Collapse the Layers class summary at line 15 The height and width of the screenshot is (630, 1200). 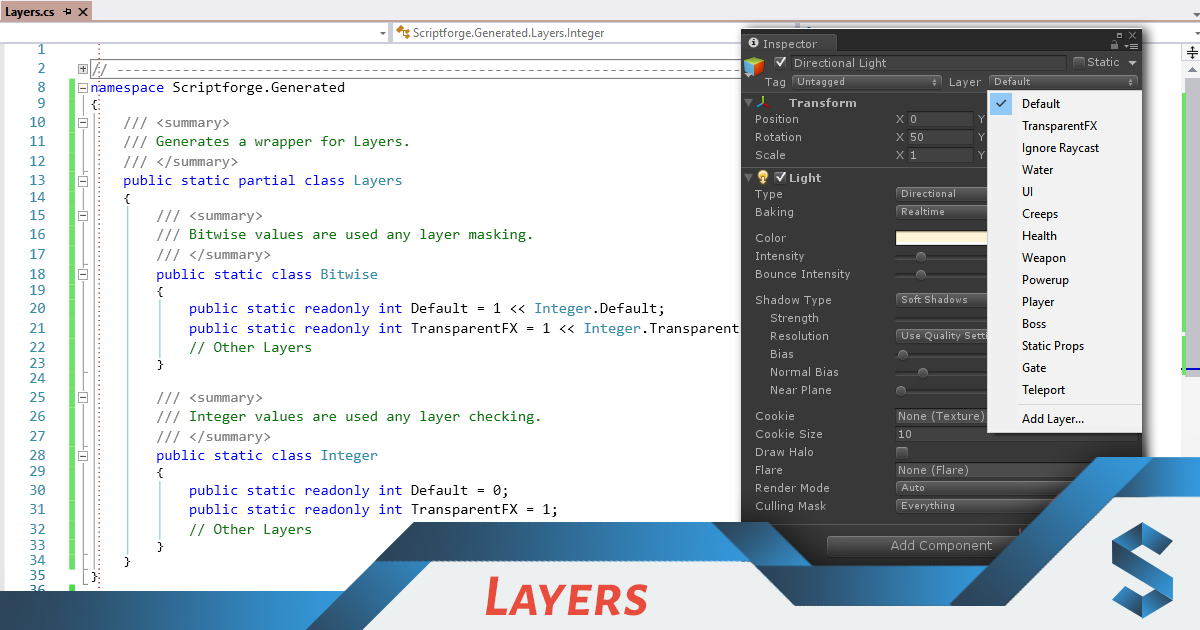click(x=83, y=215)
